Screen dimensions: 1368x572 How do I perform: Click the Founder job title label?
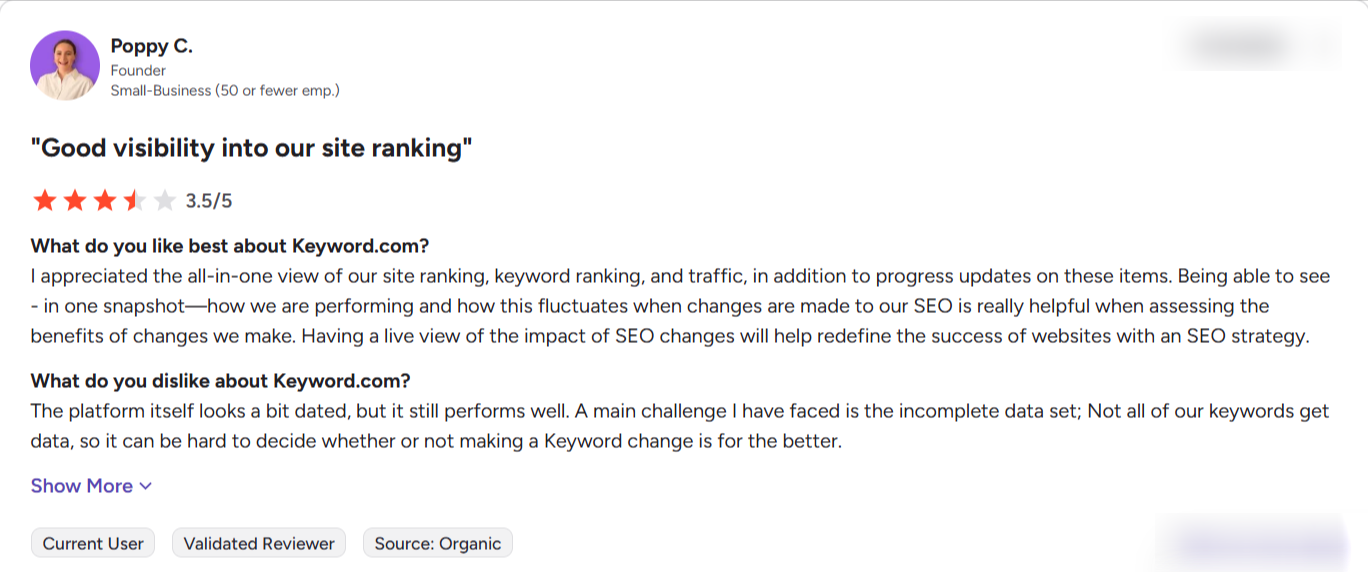[138, 70]
